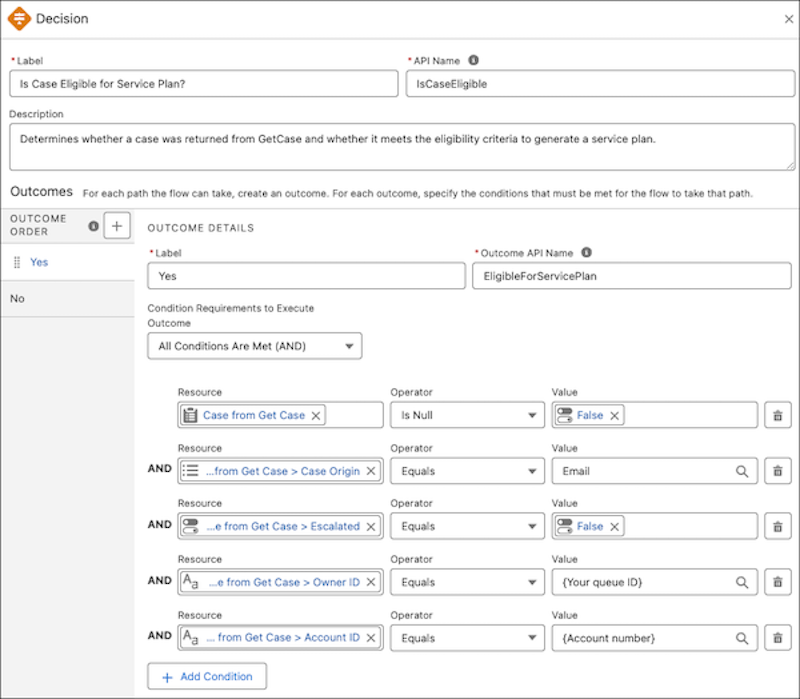Click trash icon for Owner ID condition
Screen dimensions: 800x699
pos(777,581)
